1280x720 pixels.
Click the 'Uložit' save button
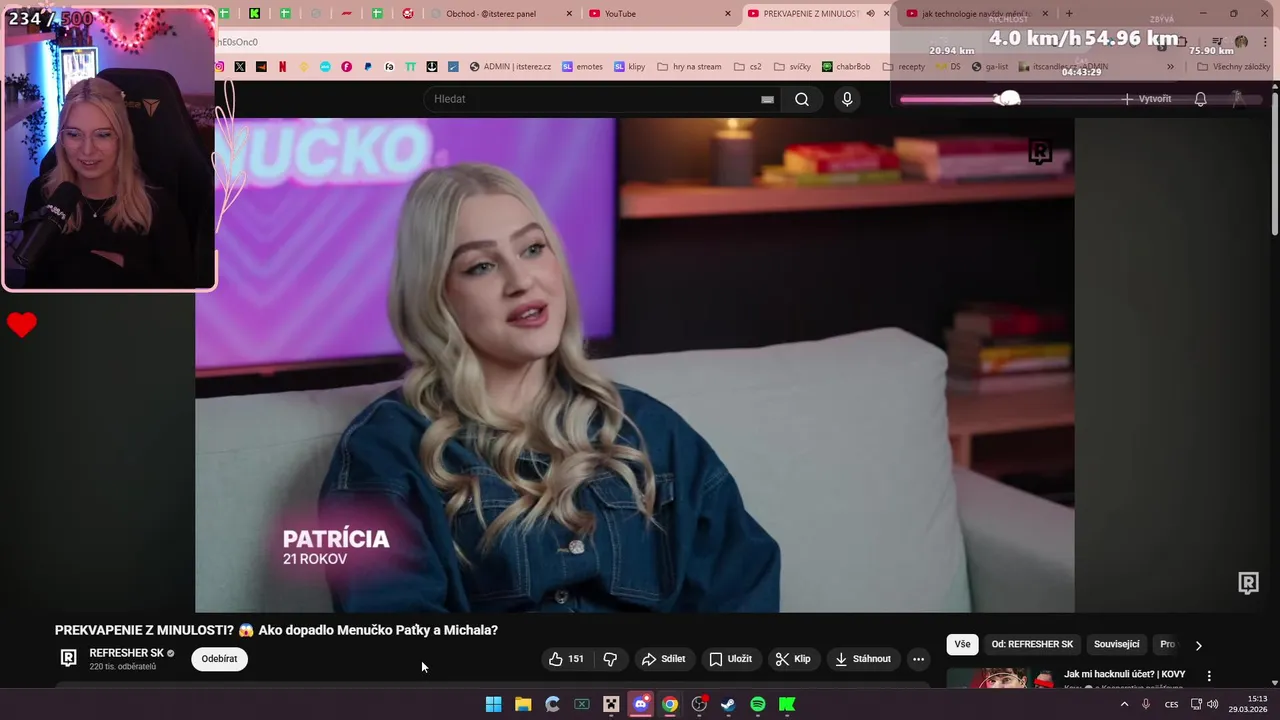730,659
